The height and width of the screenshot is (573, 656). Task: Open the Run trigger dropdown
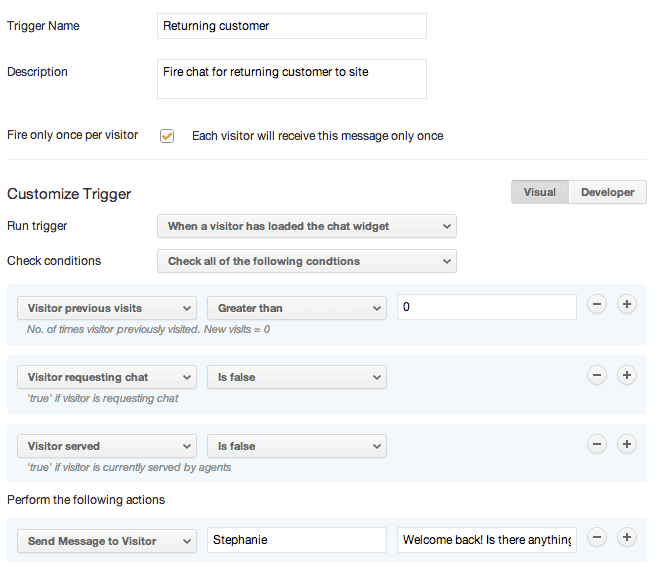pos(306,226)
